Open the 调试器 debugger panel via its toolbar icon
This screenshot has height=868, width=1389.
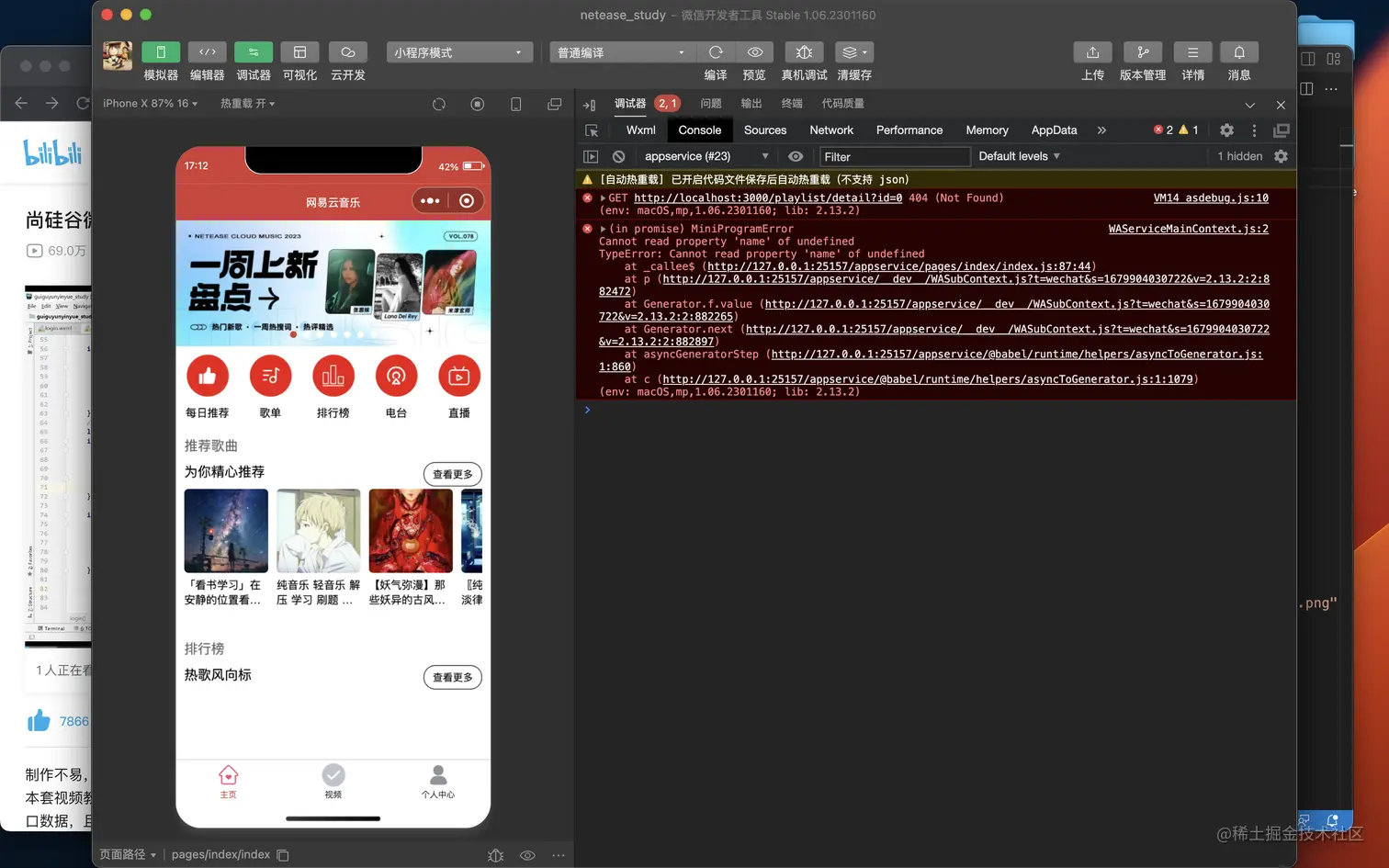coord(253,52)
